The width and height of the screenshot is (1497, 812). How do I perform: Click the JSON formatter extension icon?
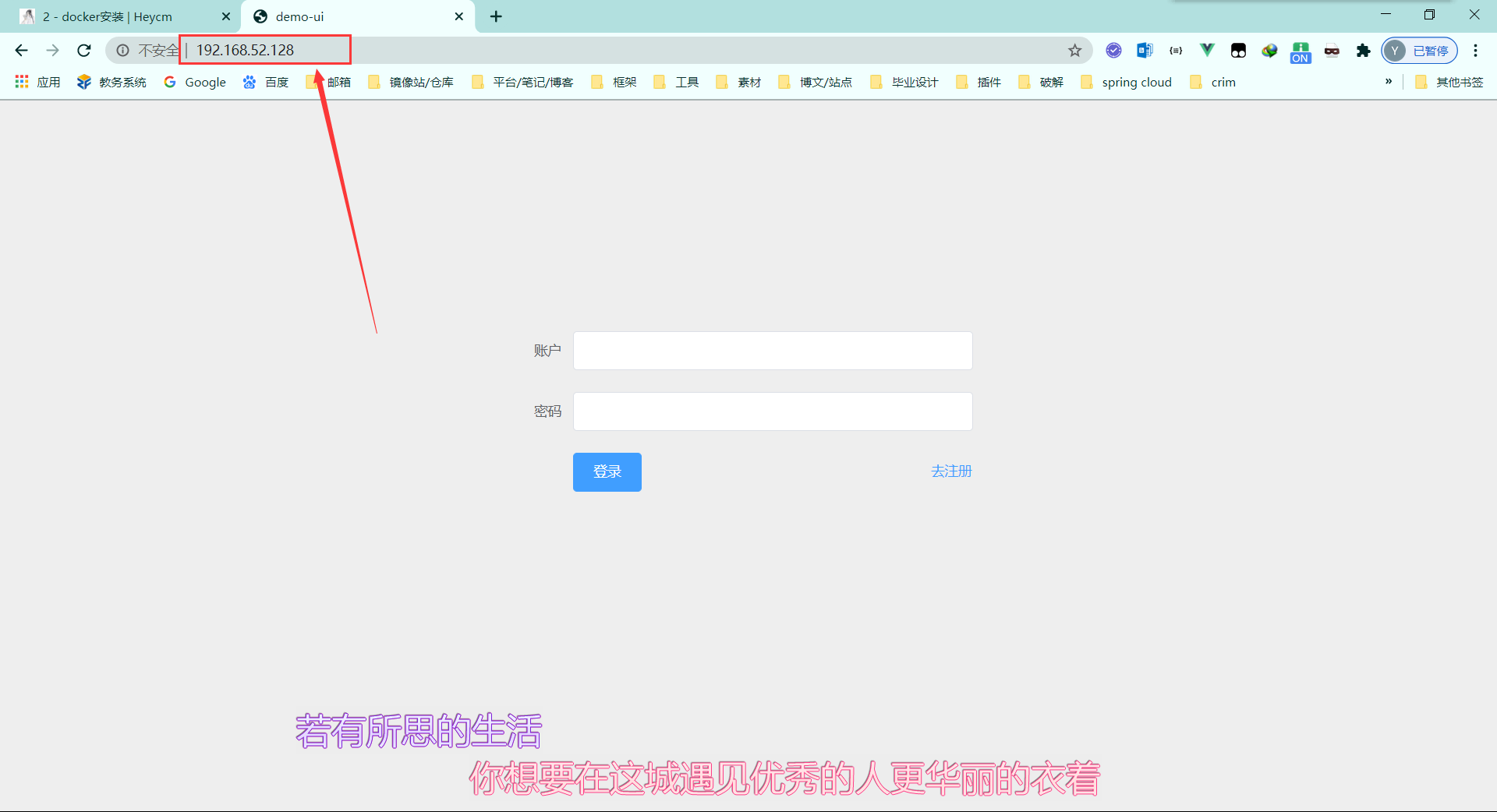[x=1176, y=50]
